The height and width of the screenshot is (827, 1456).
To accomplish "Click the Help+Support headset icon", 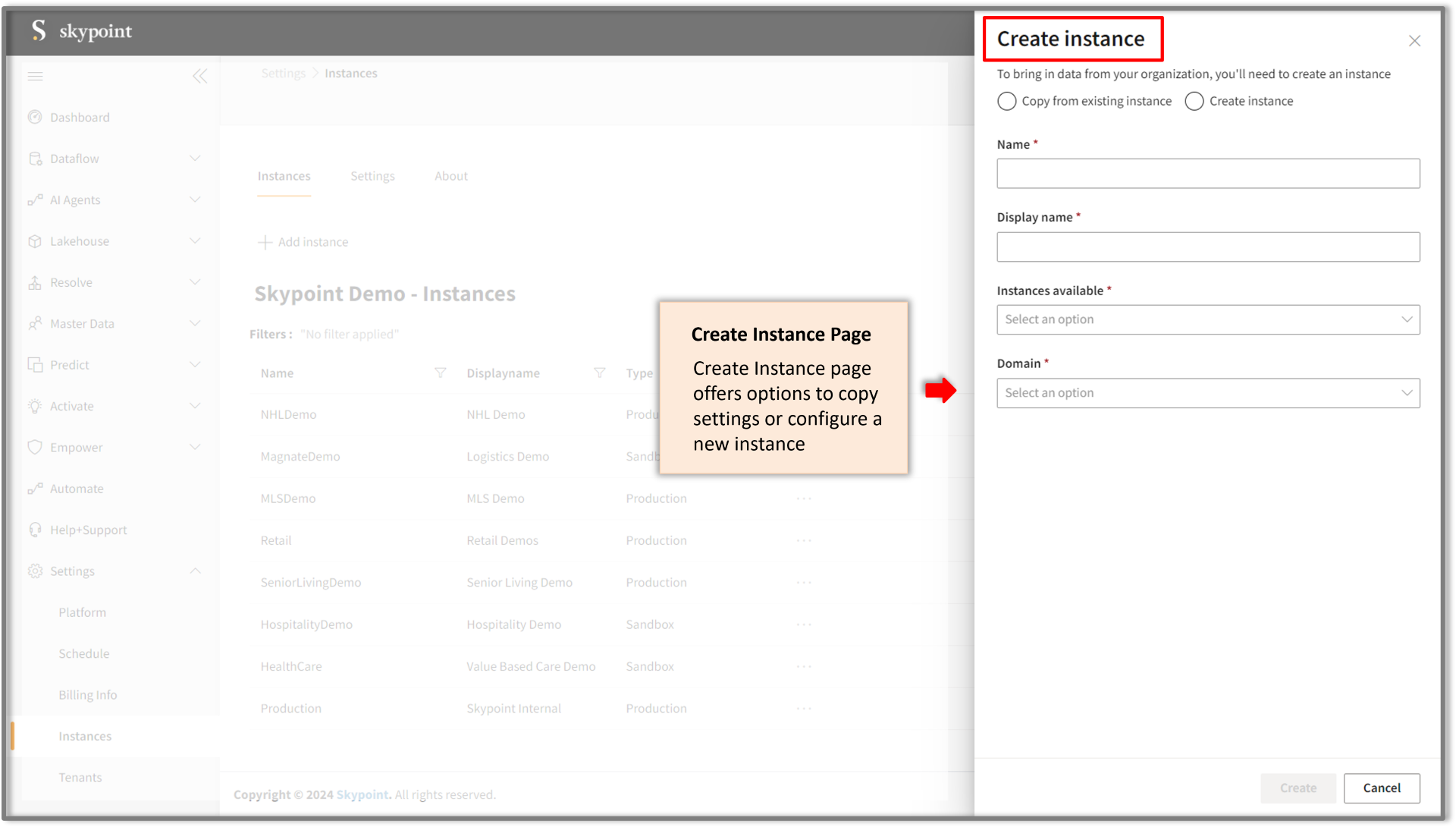I will (35, 530).
